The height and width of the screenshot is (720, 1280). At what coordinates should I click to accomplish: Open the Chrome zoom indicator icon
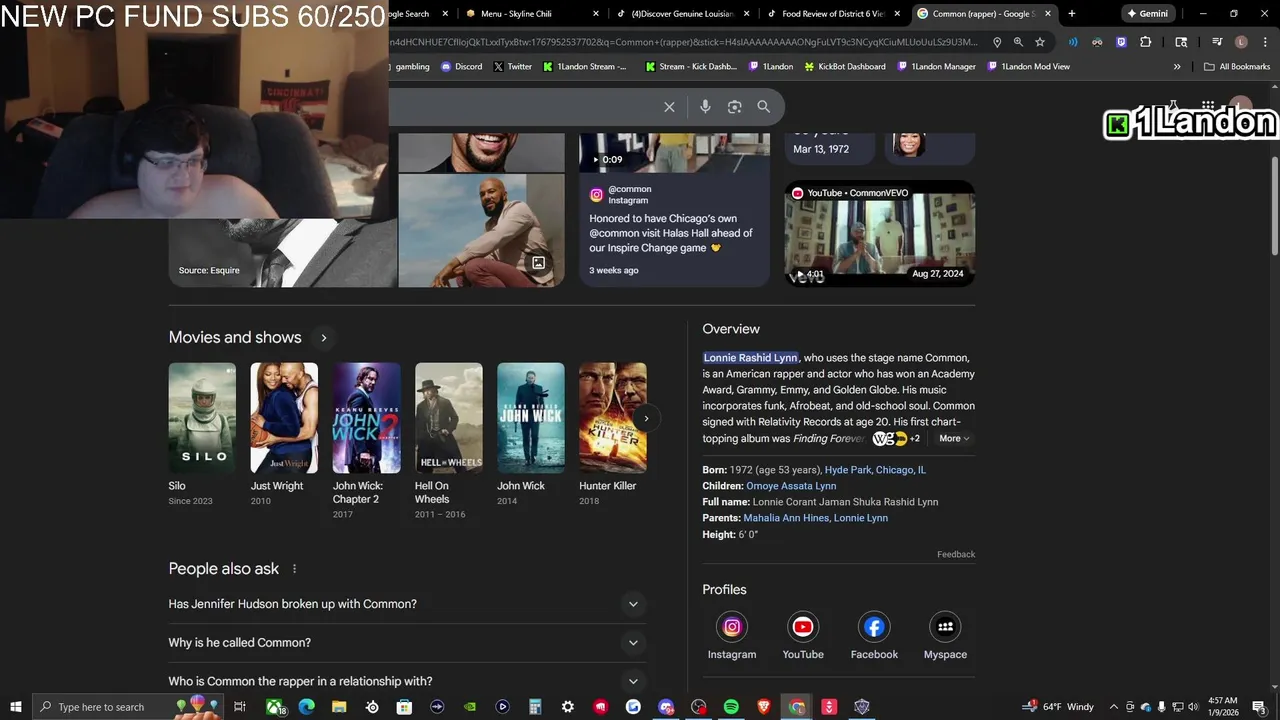1018,42
